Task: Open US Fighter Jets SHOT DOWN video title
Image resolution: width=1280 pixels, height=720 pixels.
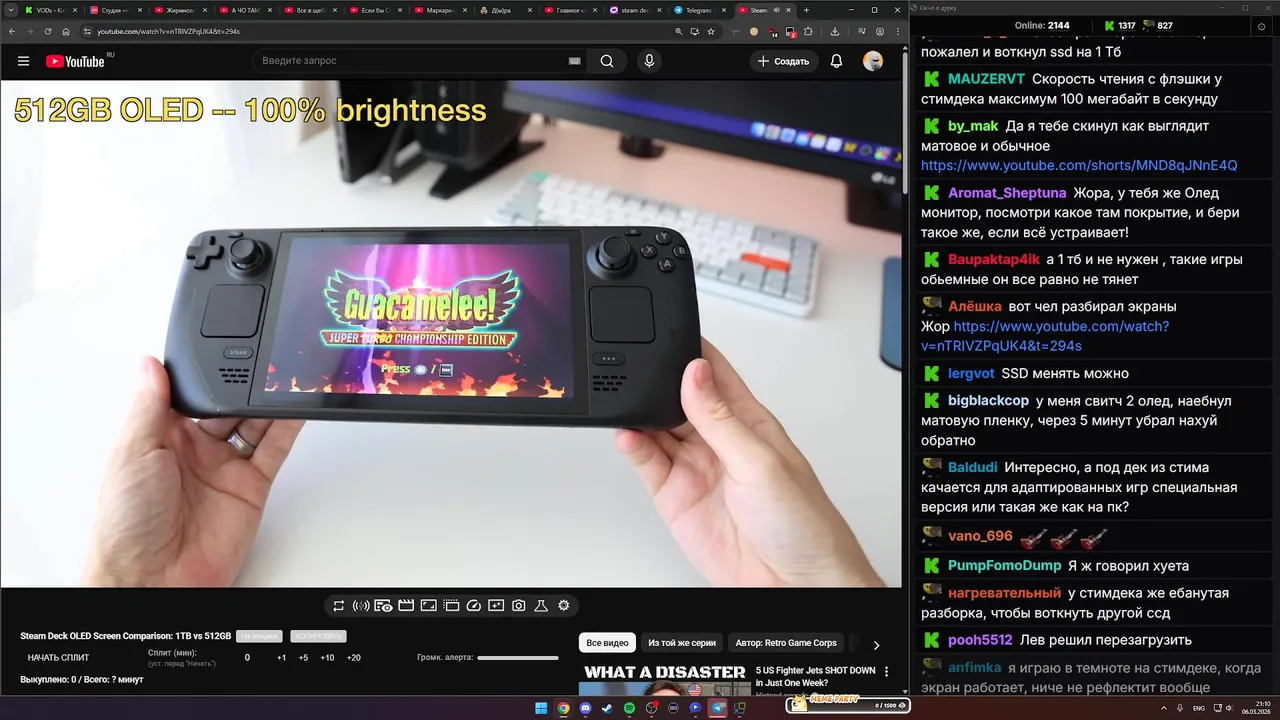Action: pos(816,676)
